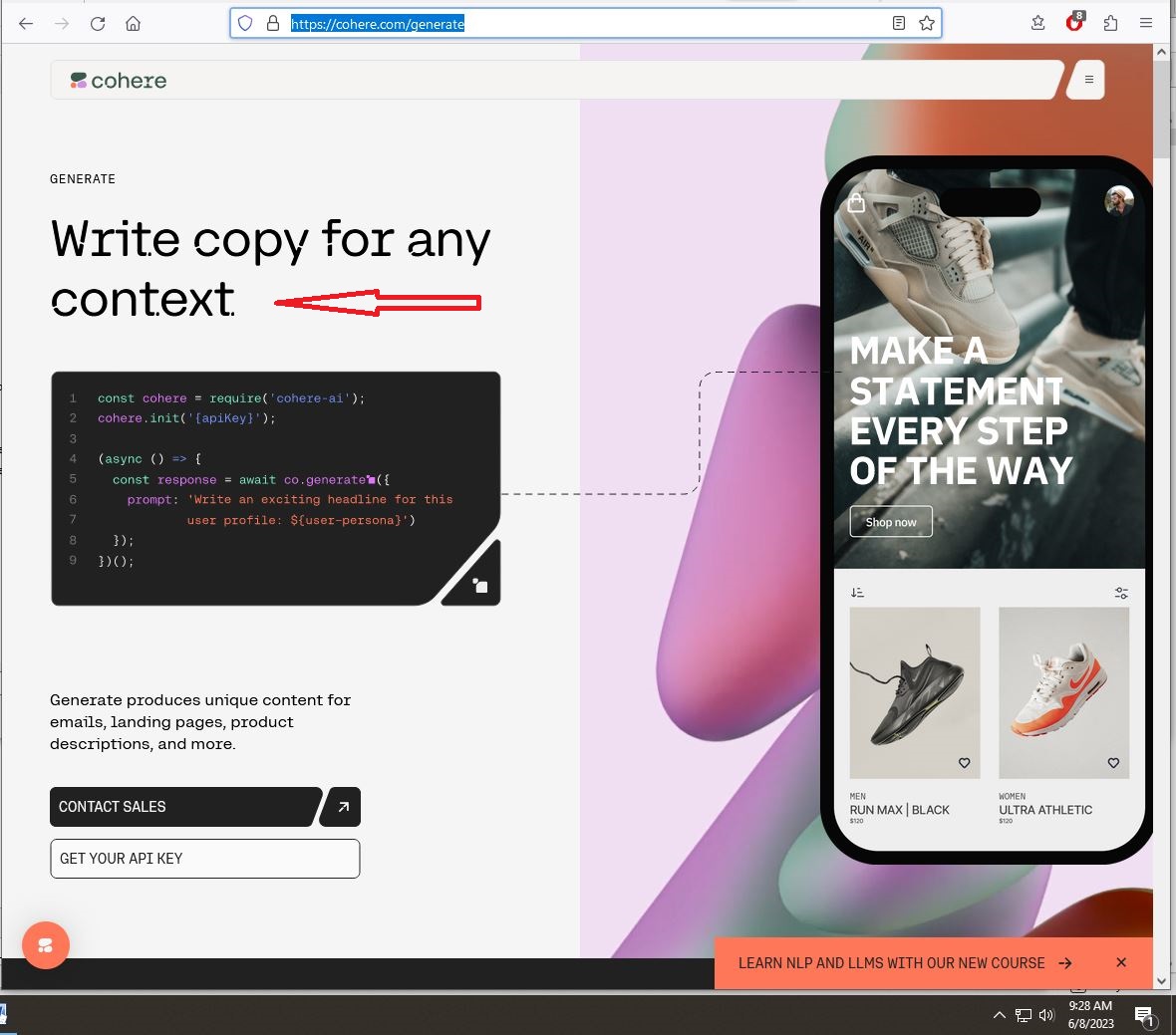Toggle reader view in address bar
1176x1035 pixels.
tap(899, 23)
